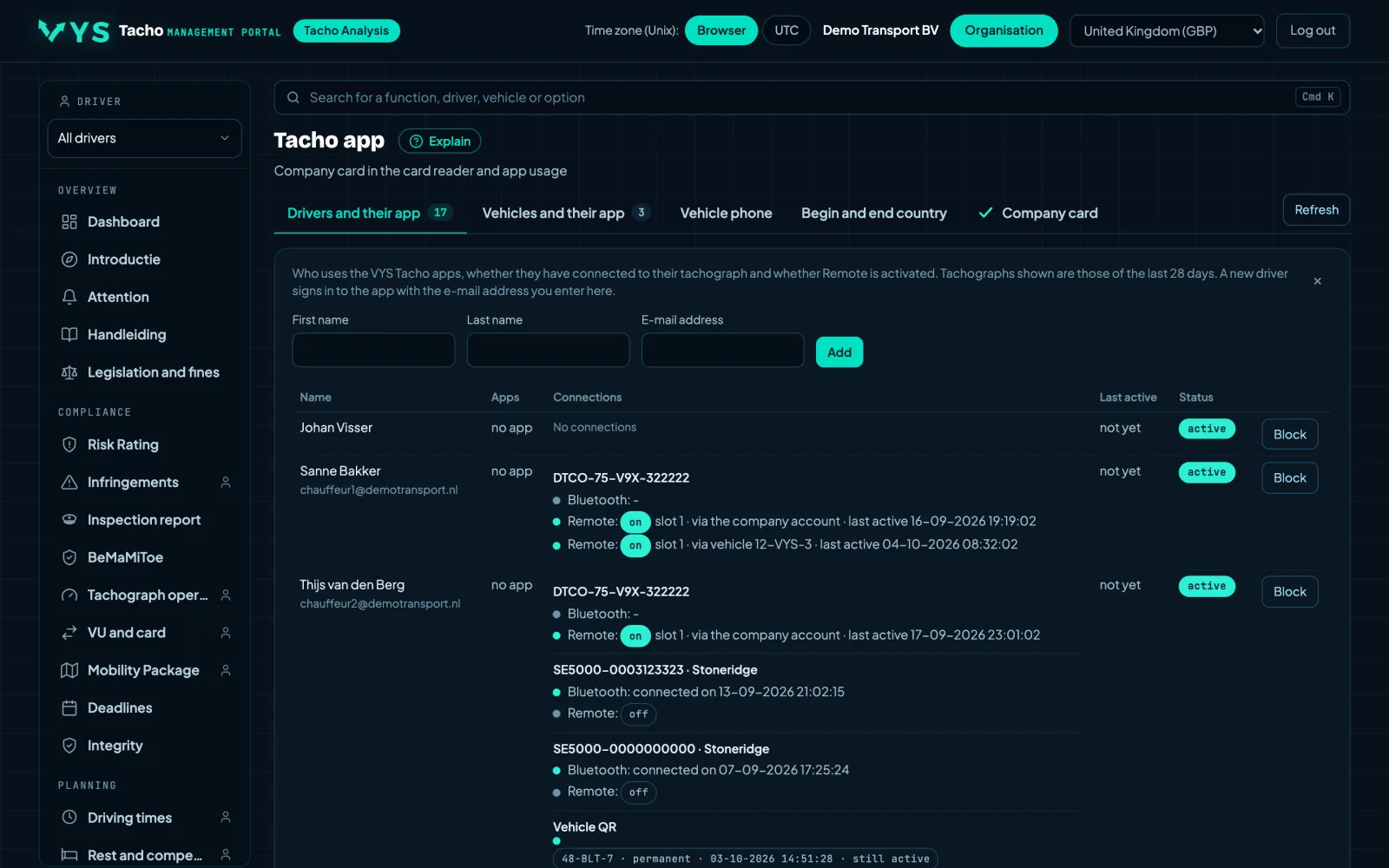1389x868 pixels.
Task: Focus the function search field
Action: [x=812, y=97]
